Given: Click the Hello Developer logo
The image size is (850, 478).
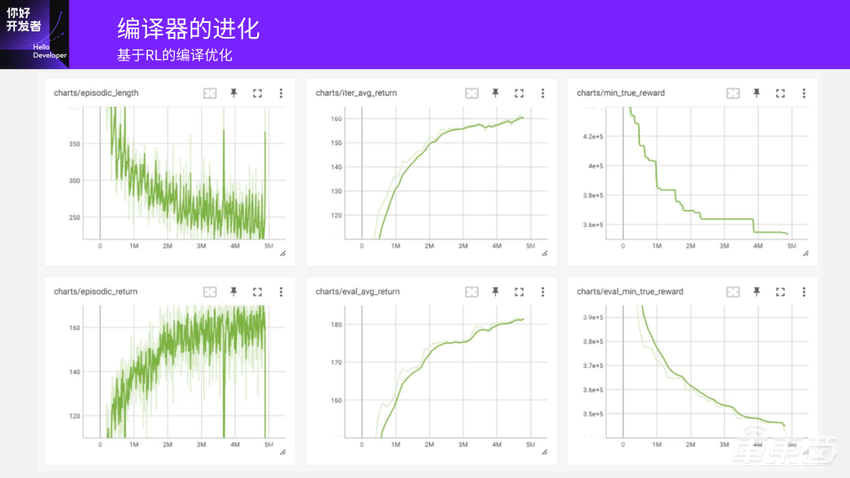Looking at the screenshot, I should [35, 34].
